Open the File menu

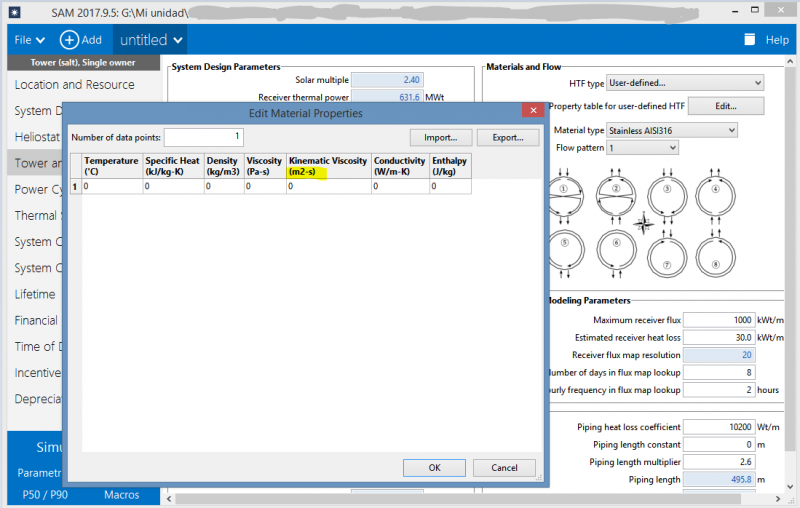click(29, 40)
